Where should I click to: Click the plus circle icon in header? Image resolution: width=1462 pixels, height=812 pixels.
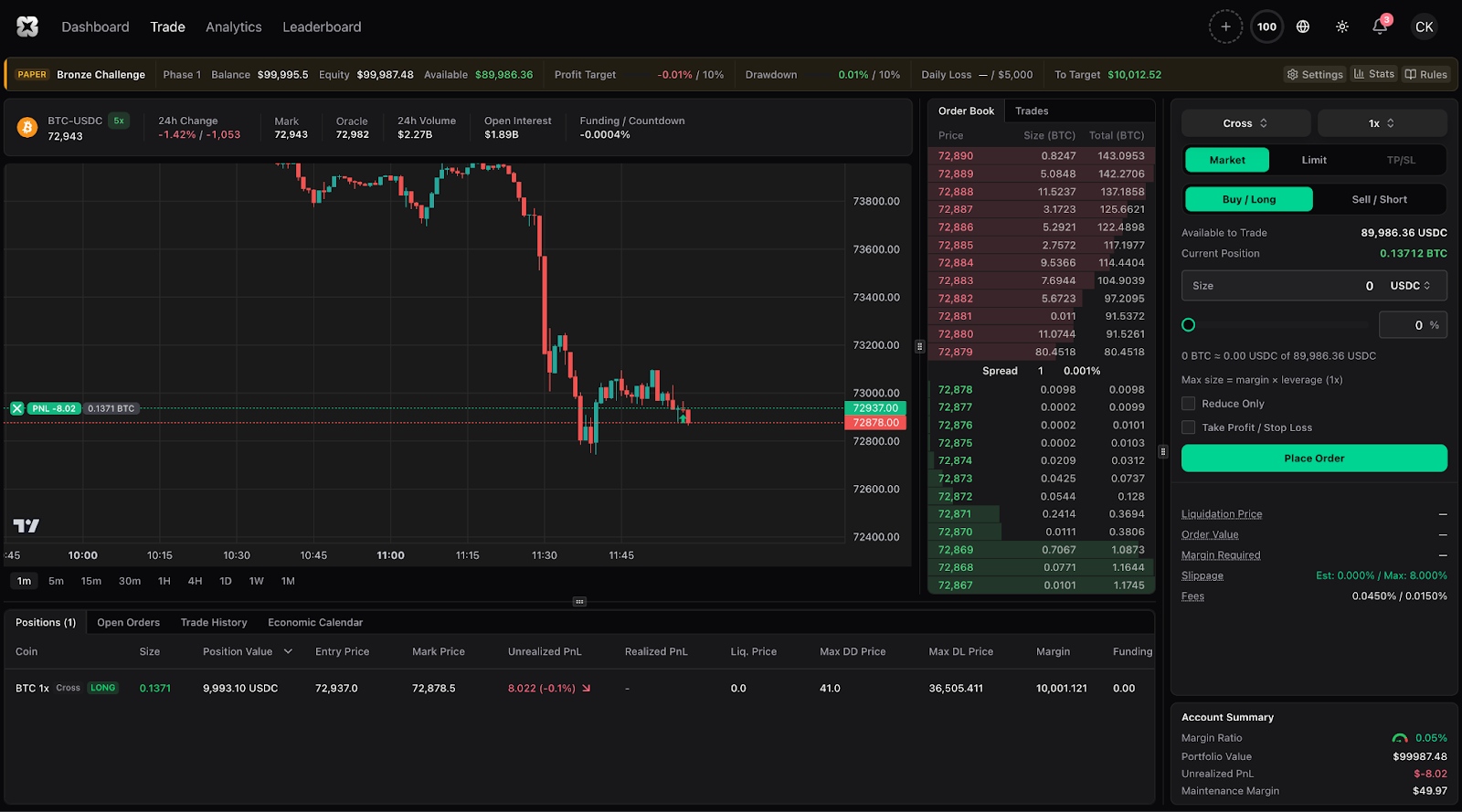tap(1225, 26)
